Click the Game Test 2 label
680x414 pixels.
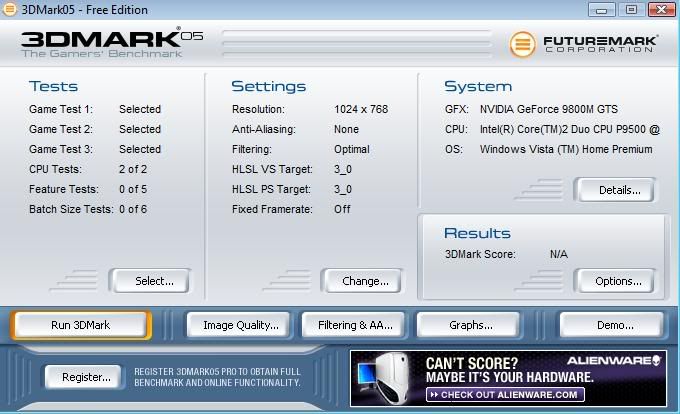61,129
